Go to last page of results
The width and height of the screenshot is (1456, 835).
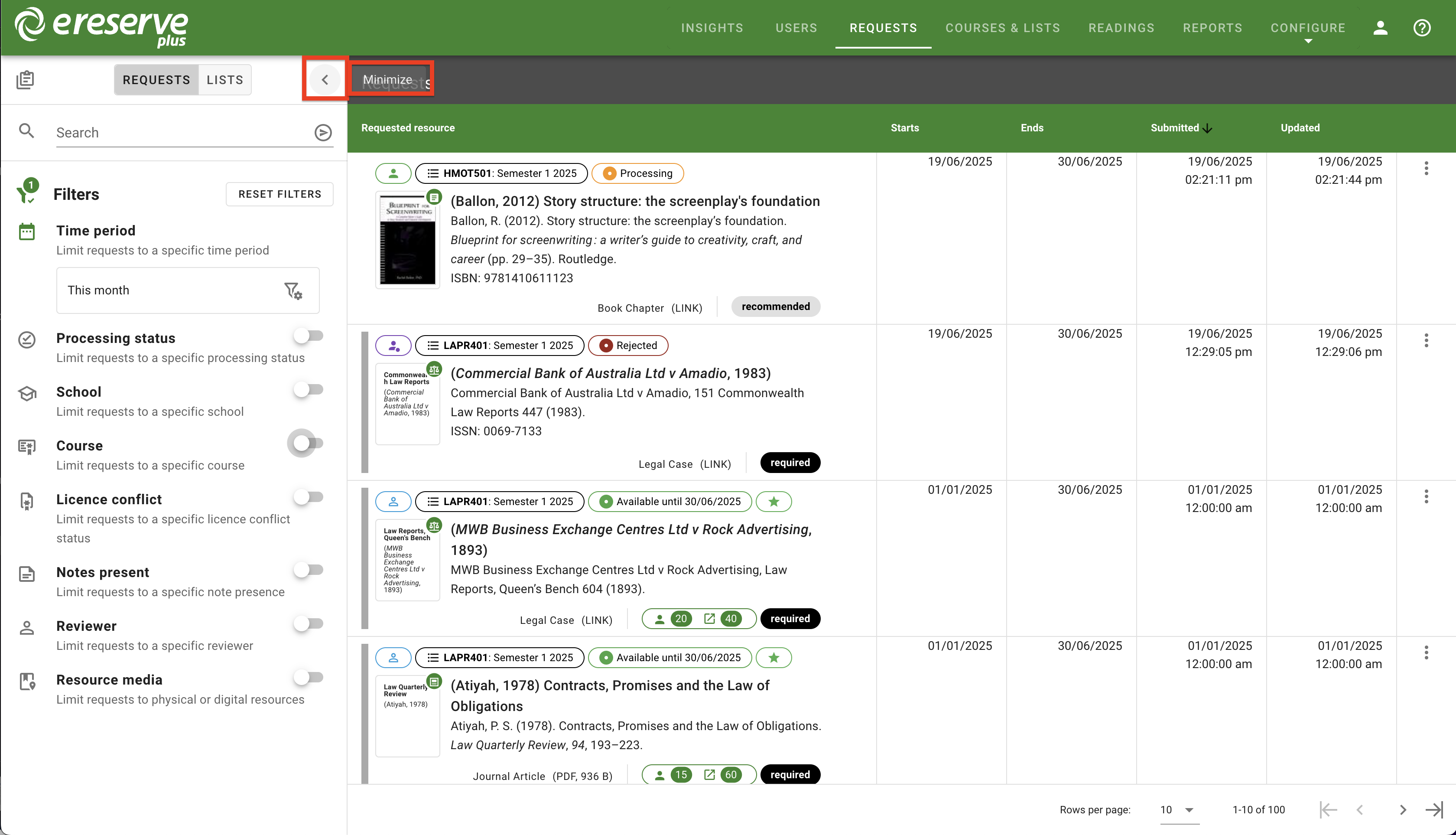coord(1434,809)
